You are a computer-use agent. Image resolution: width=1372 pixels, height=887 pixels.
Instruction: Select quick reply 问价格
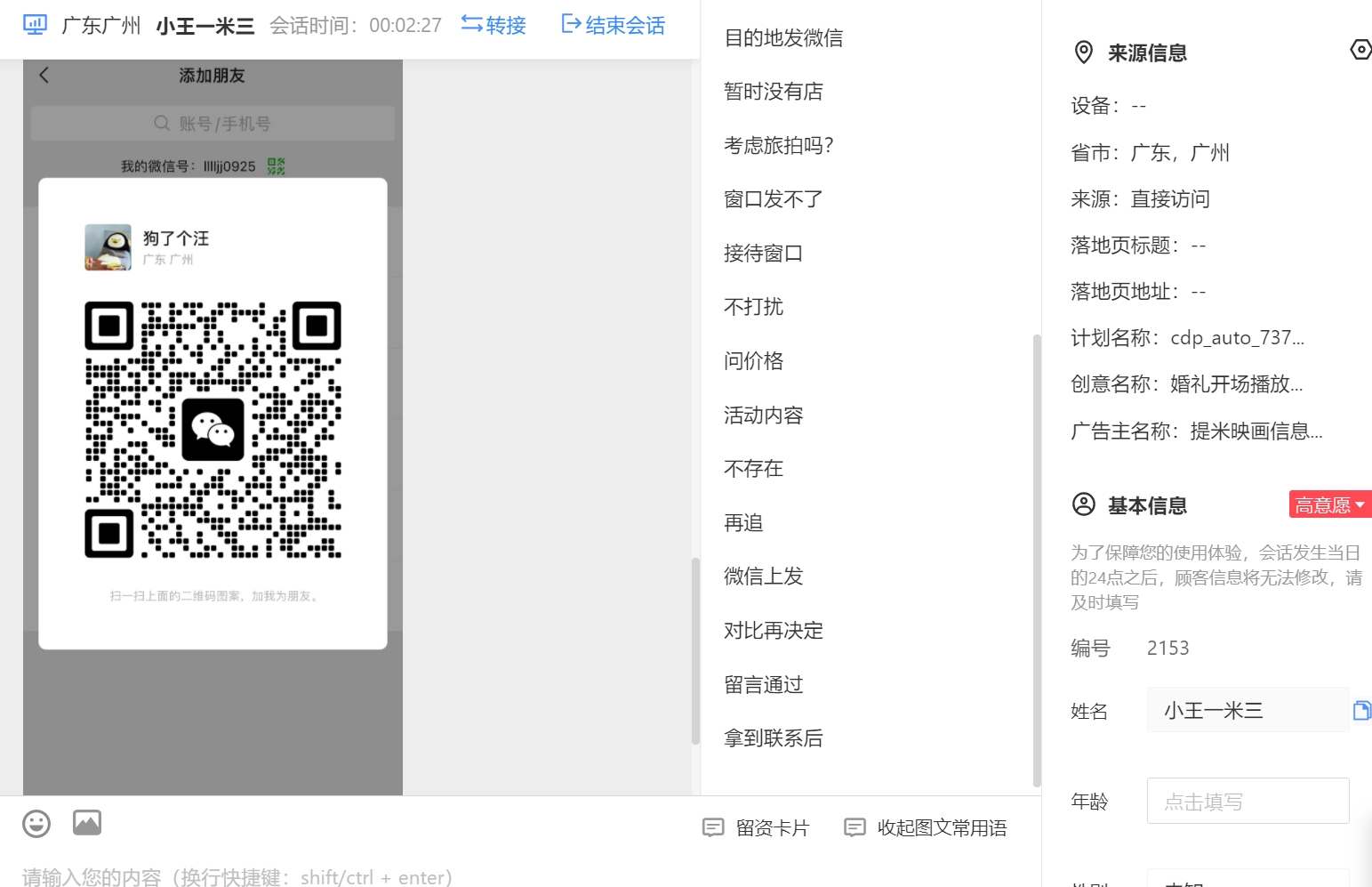[x=754, y=361]
